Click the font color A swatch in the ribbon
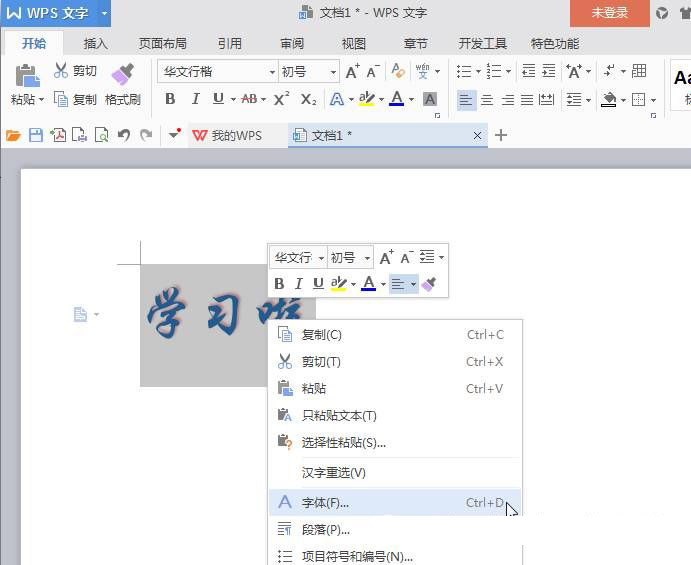691x565 pixels. pos(397,99)
